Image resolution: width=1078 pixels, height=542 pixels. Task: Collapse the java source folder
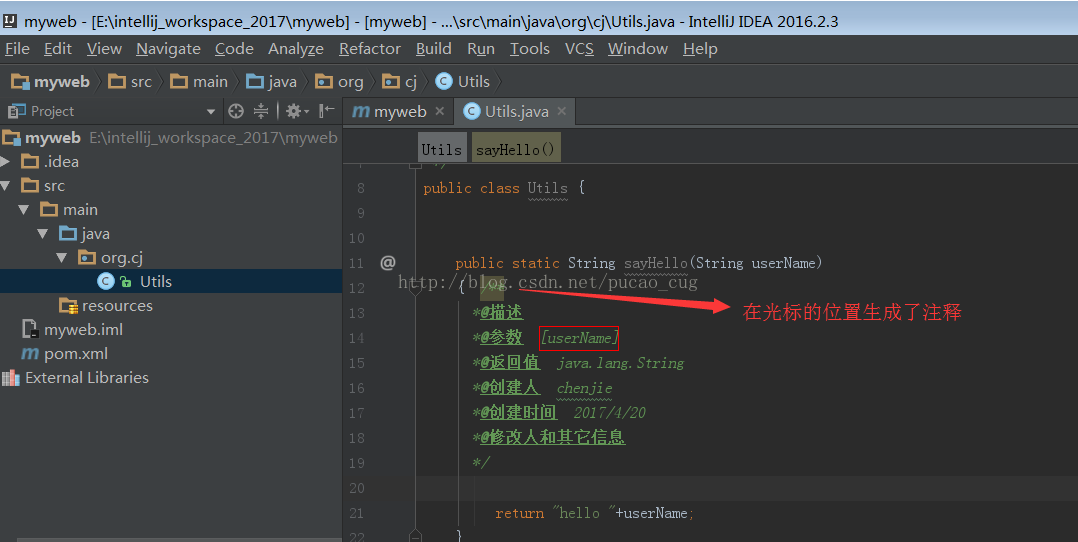coord(43,234)
